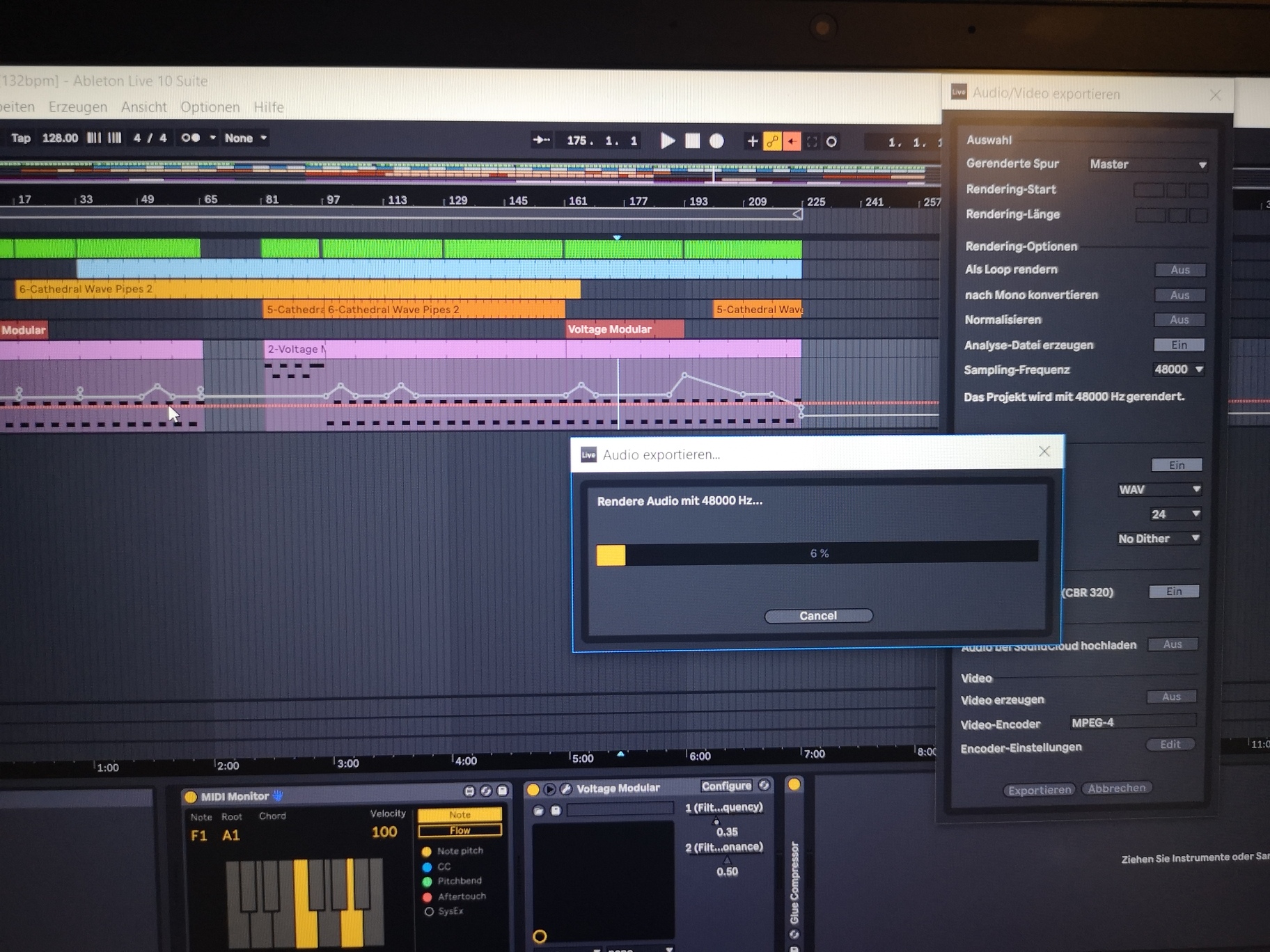Click the MIDI Monitor hand icon
Screen dimensions: 1270x952
[279, 795]
